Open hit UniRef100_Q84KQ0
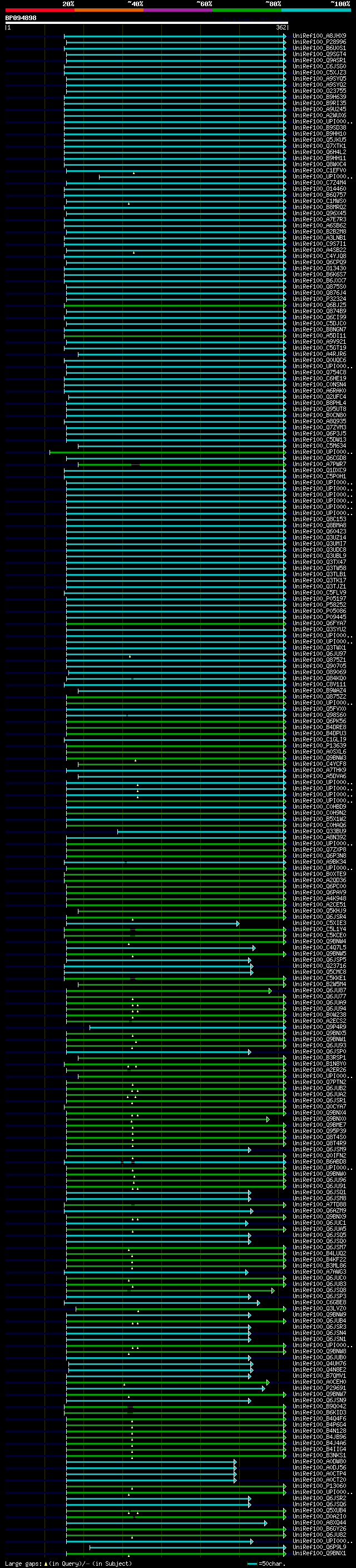Viewport: 356px width, 1568px height. tap(319, 678)
